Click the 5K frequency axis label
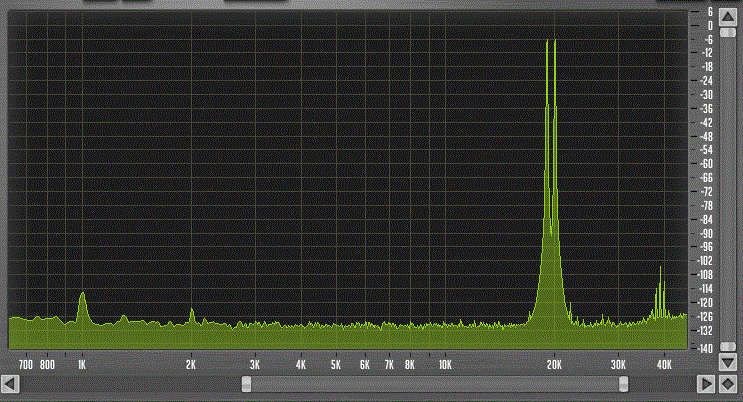Screen dimensions: 743x402 pos(335,365)
